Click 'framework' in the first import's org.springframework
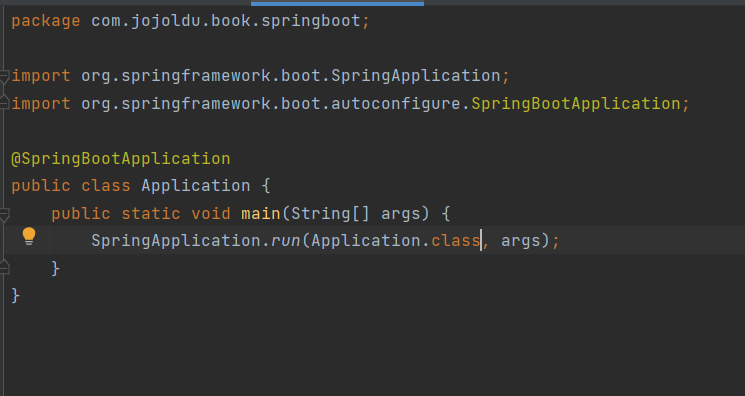Viewport: 745px width, 396px height. (226, 76)
